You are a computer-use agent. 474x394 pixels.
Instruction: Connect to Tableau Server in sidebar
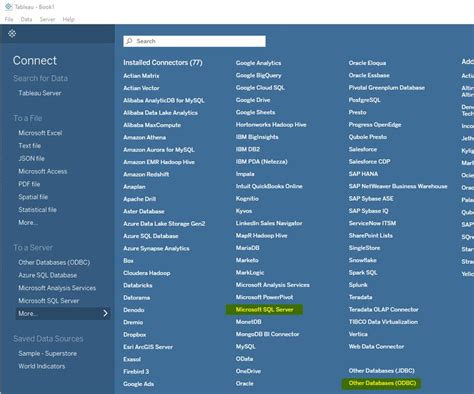pos(40,93)
